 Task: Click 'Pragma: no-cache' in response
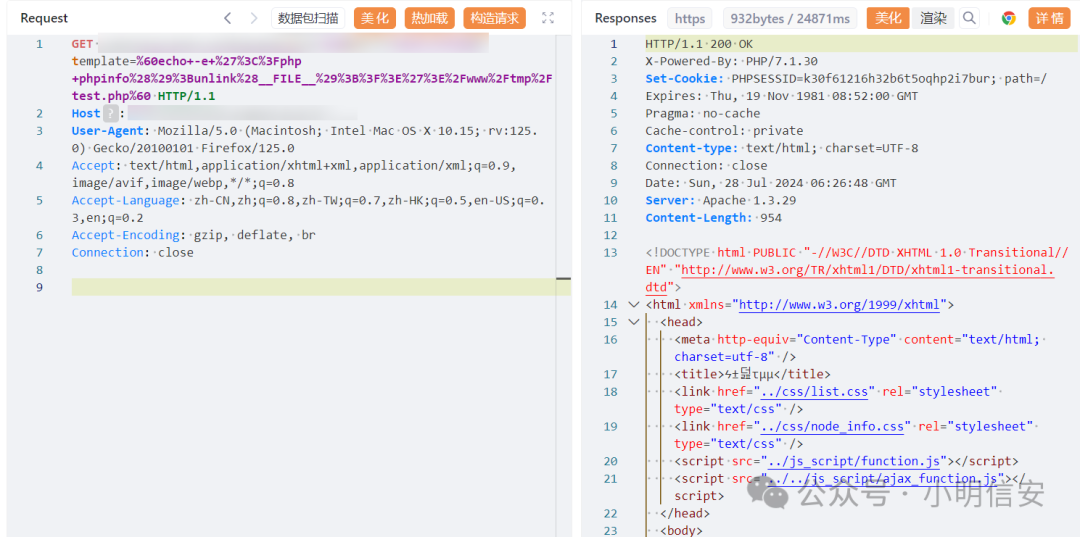point(703,114)
